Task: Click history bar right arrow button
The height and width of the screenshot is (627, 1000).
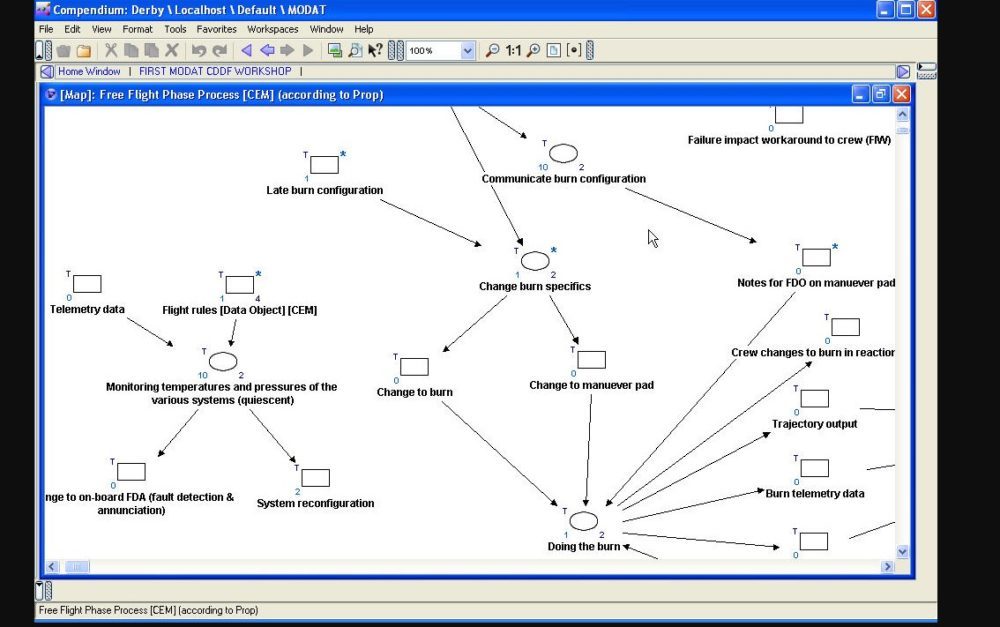Action: pos(902,72)
